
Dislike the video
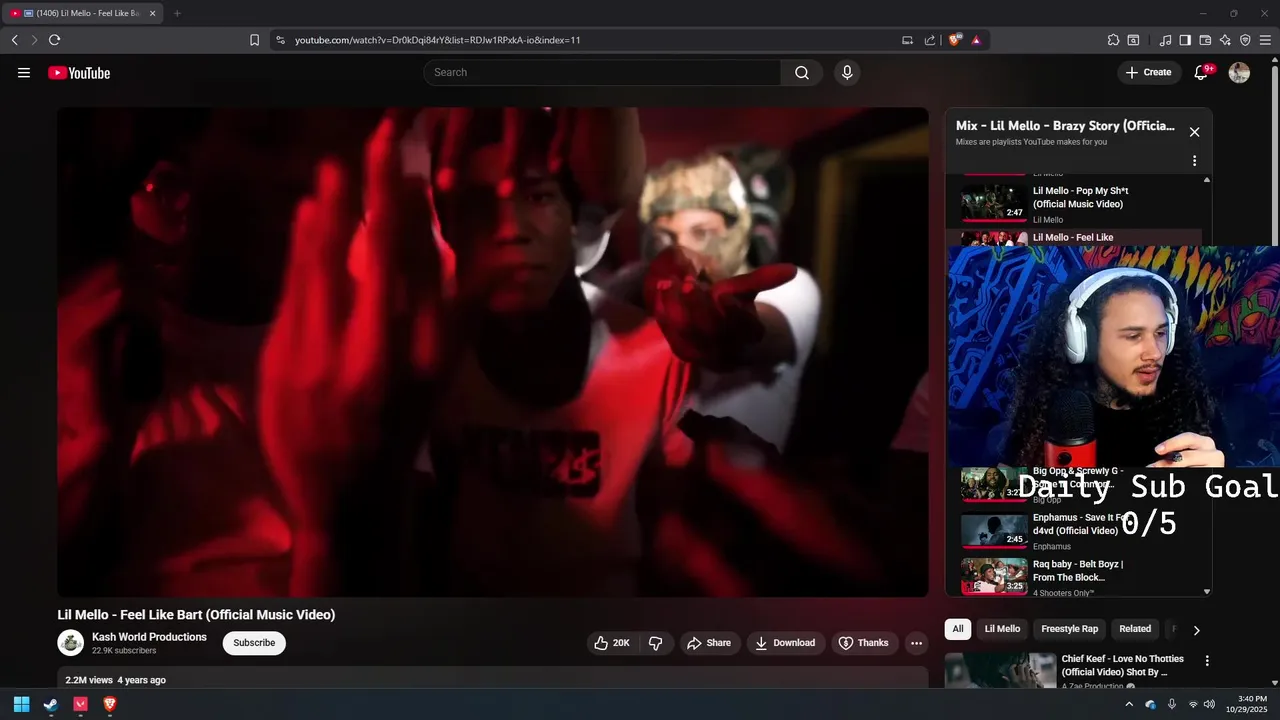click(656, 643)
